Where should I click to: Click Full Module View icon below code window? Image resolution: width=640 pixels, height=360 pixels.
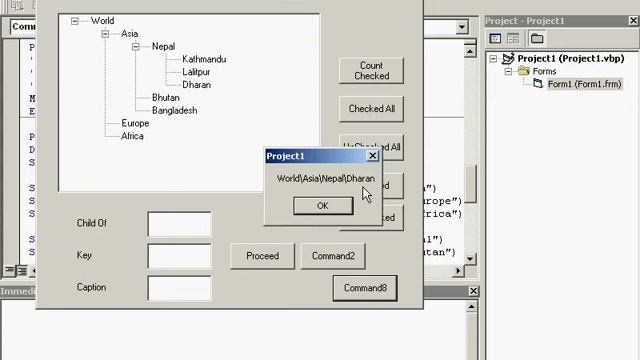22,270
